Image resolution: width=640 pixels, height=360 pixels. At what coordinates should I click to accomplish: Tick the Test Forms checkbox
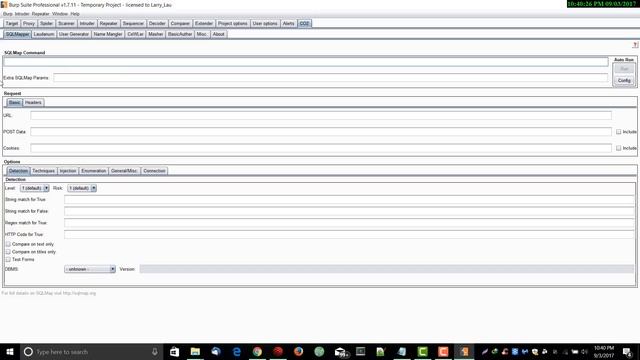[8, 259]
